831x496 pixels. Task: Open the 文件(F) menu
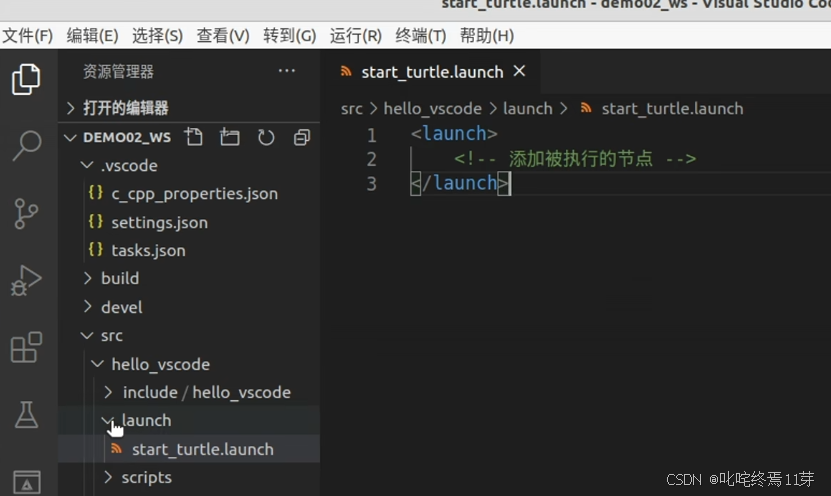pos(28,36)
